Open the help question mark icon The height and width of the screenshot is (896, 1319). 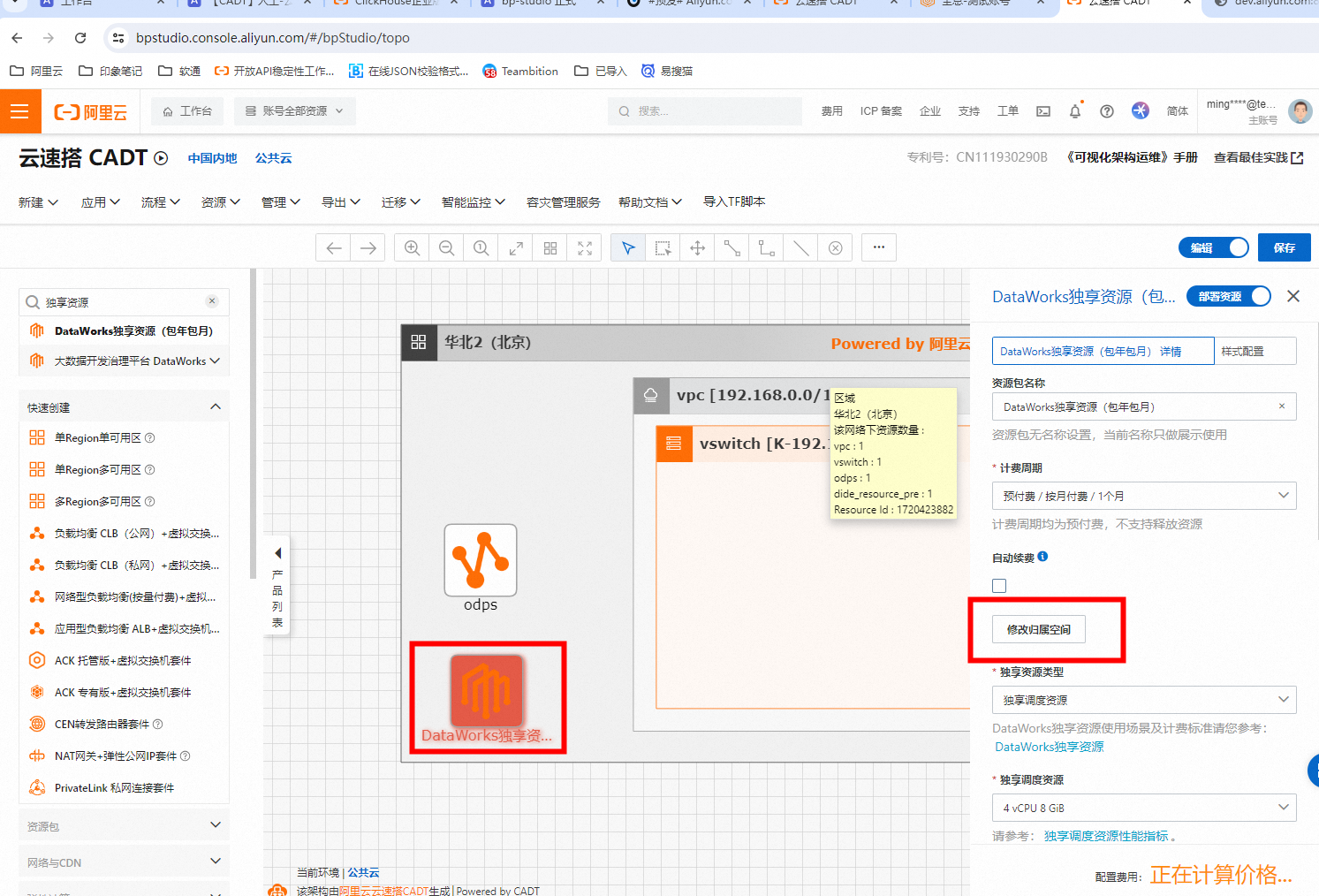[1107, 111]
